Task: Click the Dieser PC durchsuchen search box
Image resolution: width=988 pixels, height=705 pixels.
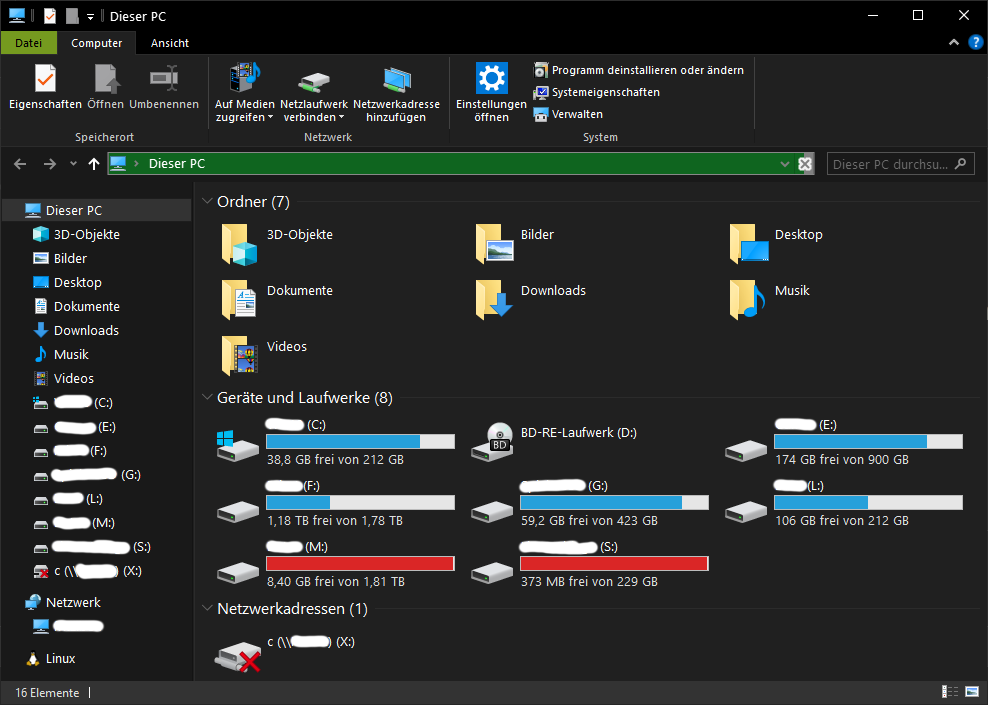Action: [x=900, y=164]
